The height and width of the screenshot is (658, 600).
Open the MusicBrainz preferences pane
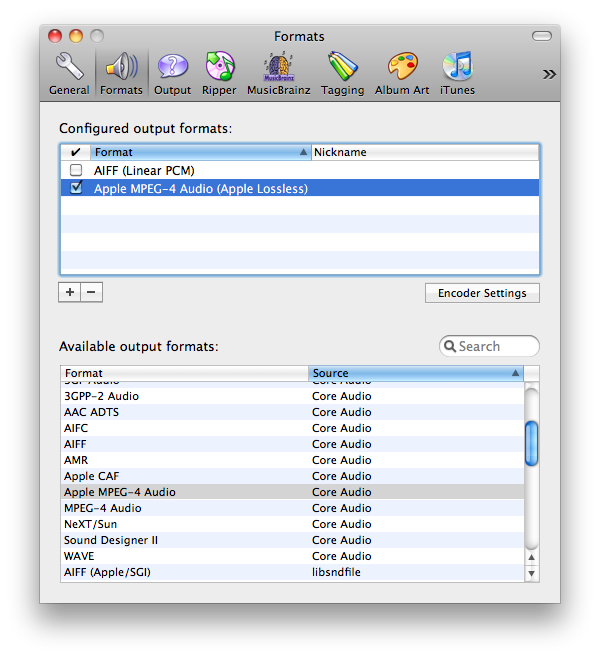tap(279, 73)
